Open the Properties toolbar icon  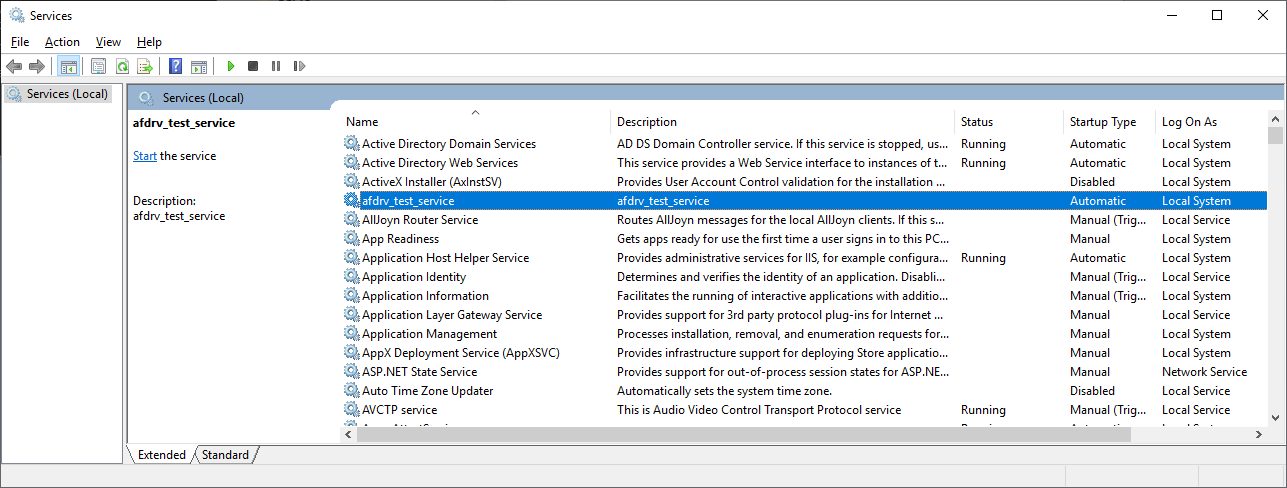point(98,66)
